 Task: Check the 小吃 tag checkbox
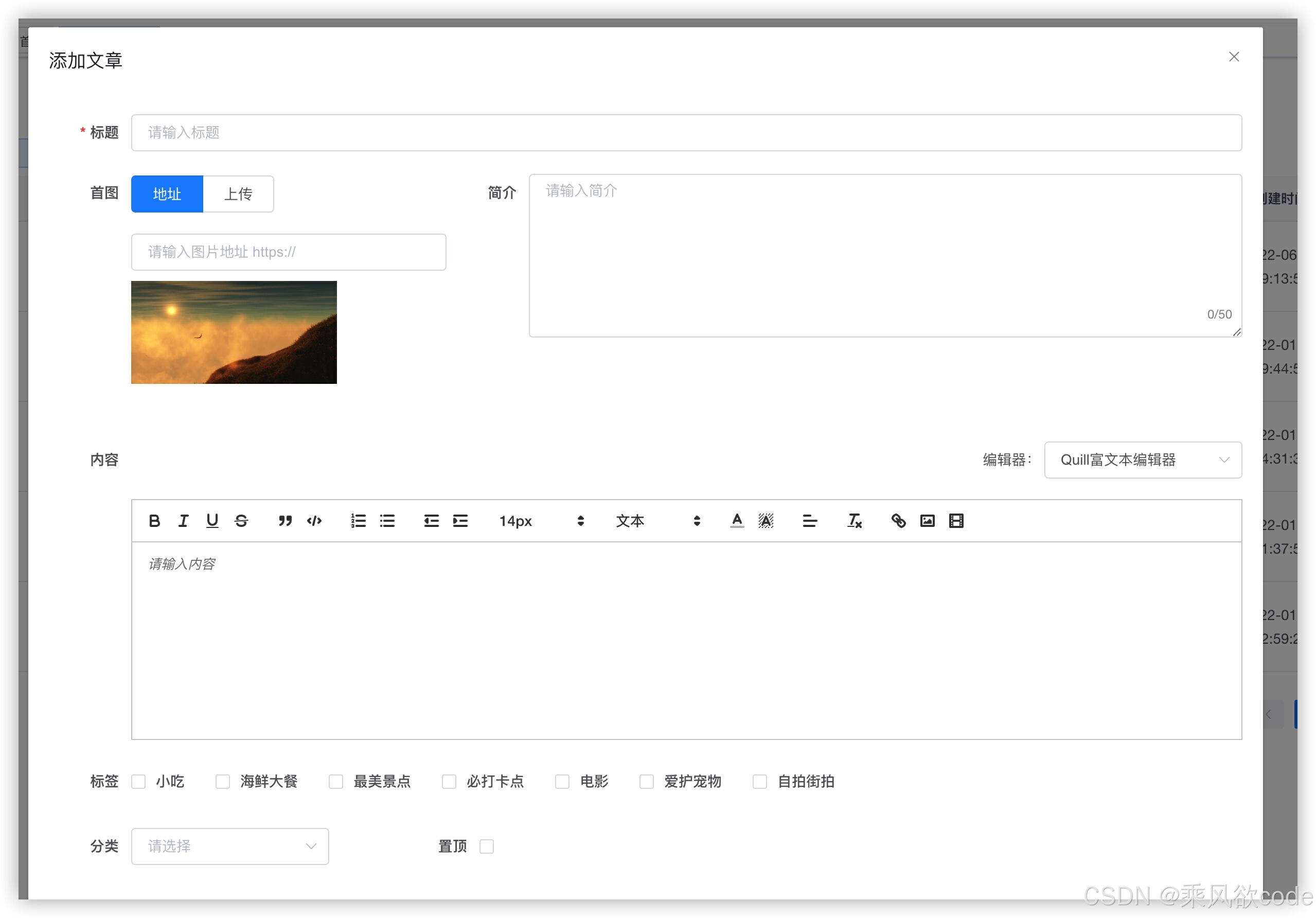138,782
